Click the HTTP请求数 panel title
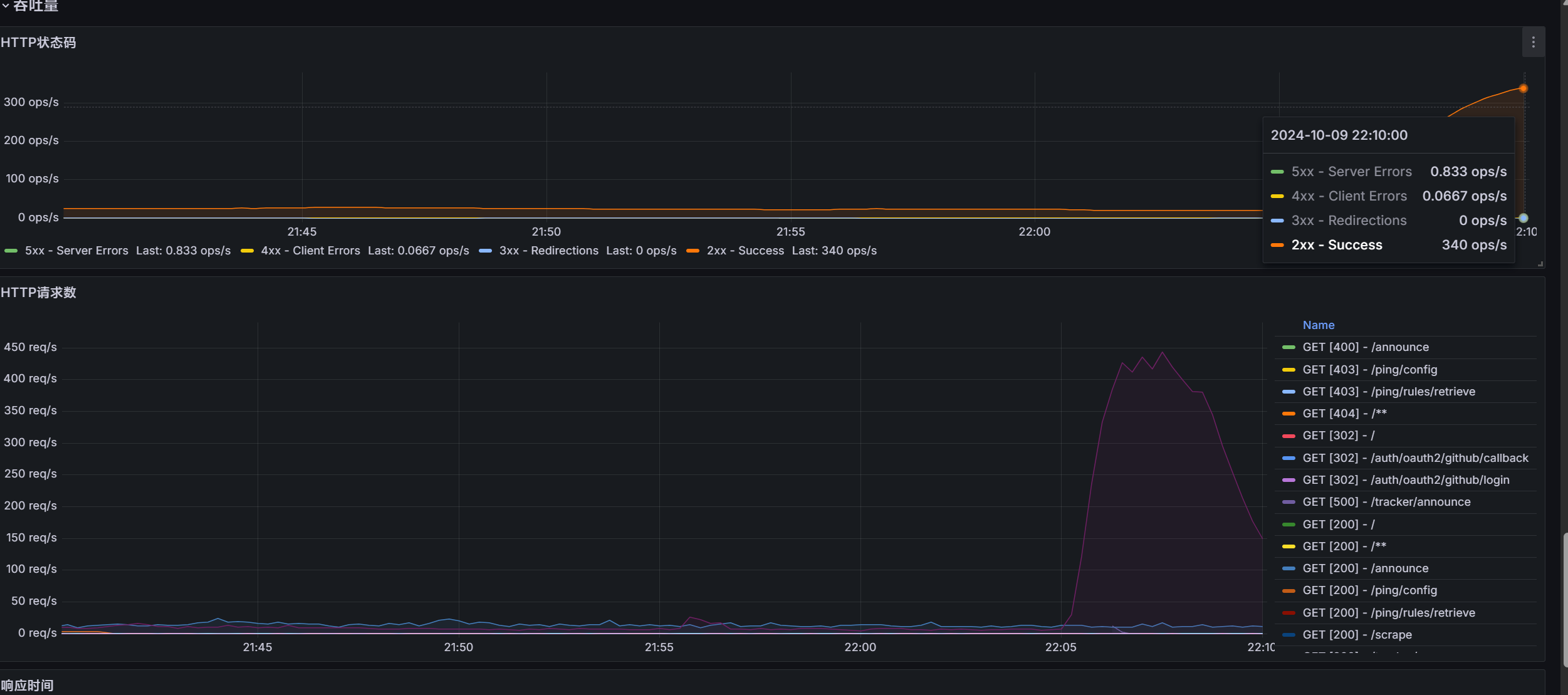The height and width of the screenshot is (695, 1568). (x=38, y=293)
